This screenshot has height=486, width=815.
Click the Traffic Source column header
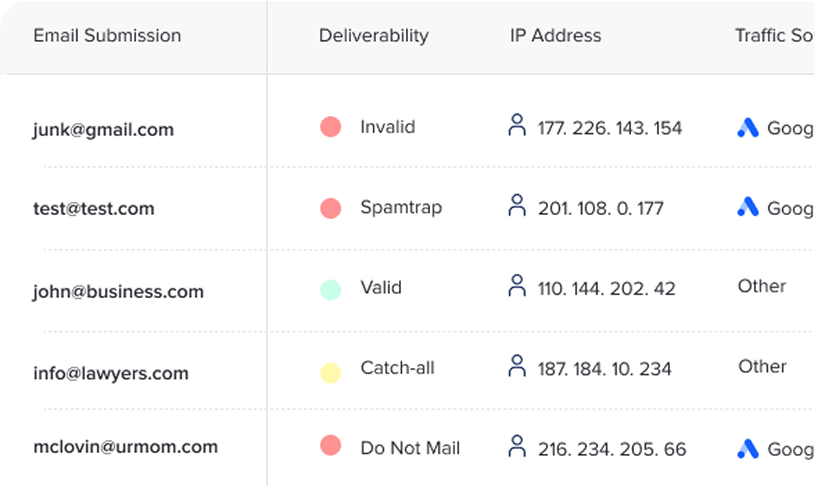pos(773,36)
